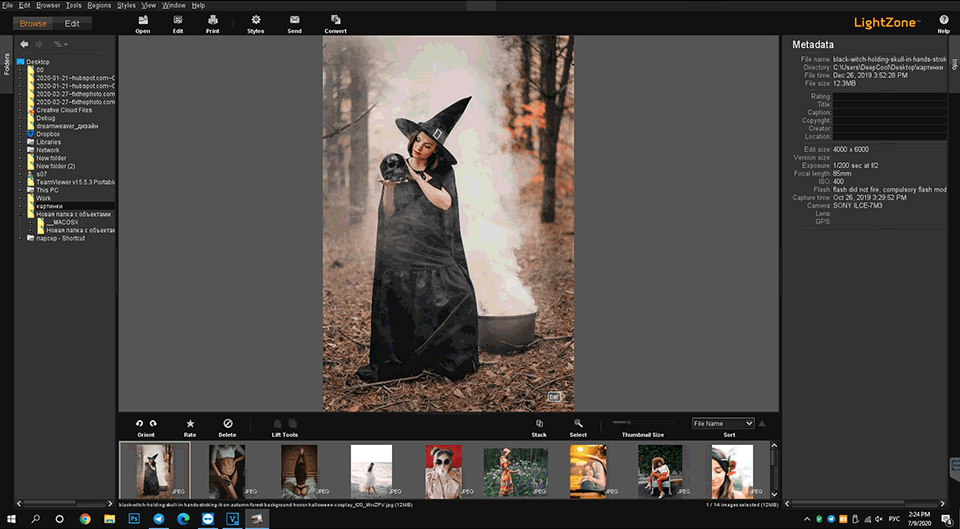The height and width of the screenshot is (529, 960).
Task: Click the left Lift Tools copy icon
Action: [x=277, y=423]
